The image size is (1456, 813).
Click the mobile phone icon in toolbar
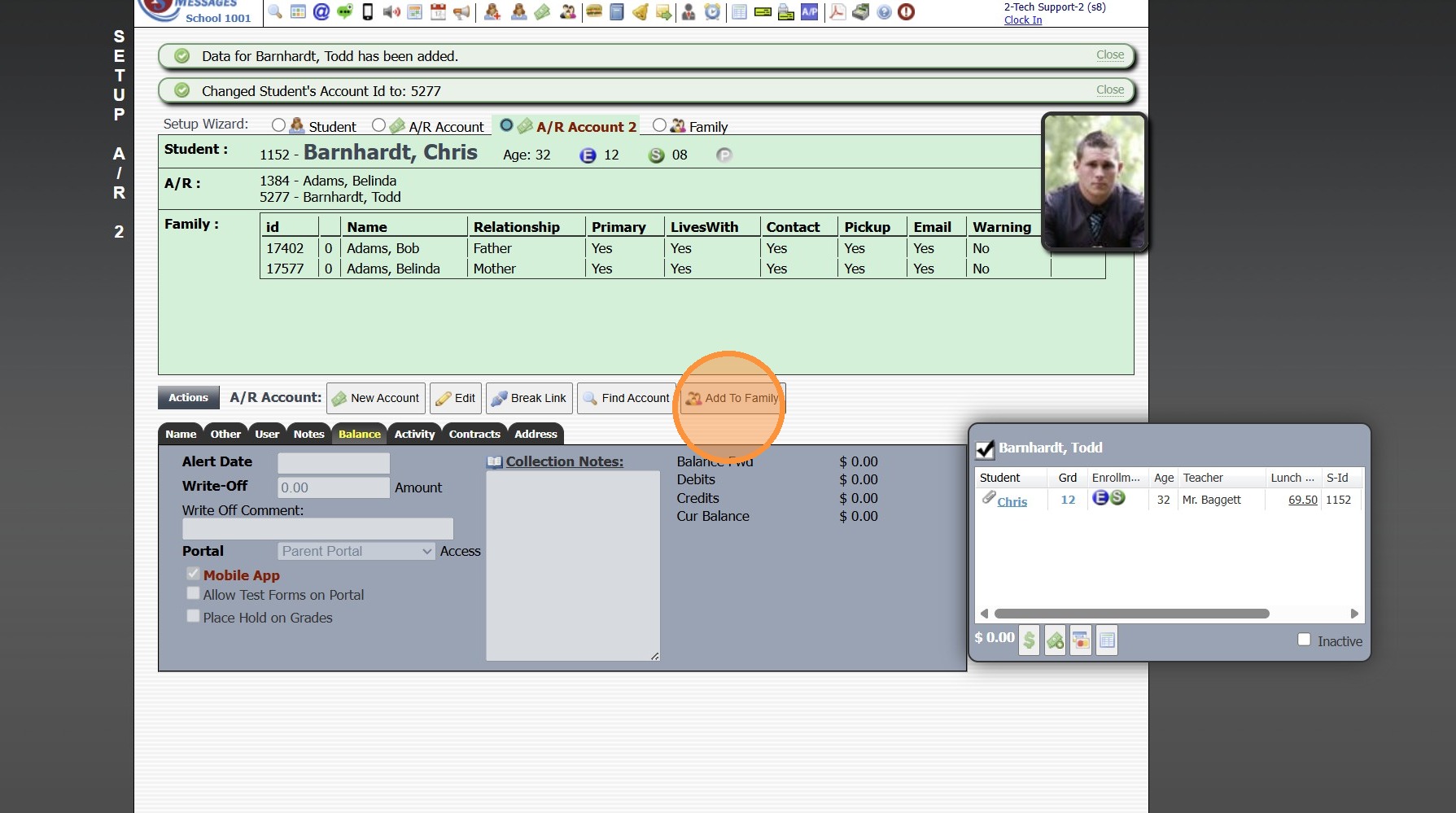tap(368, 11)
